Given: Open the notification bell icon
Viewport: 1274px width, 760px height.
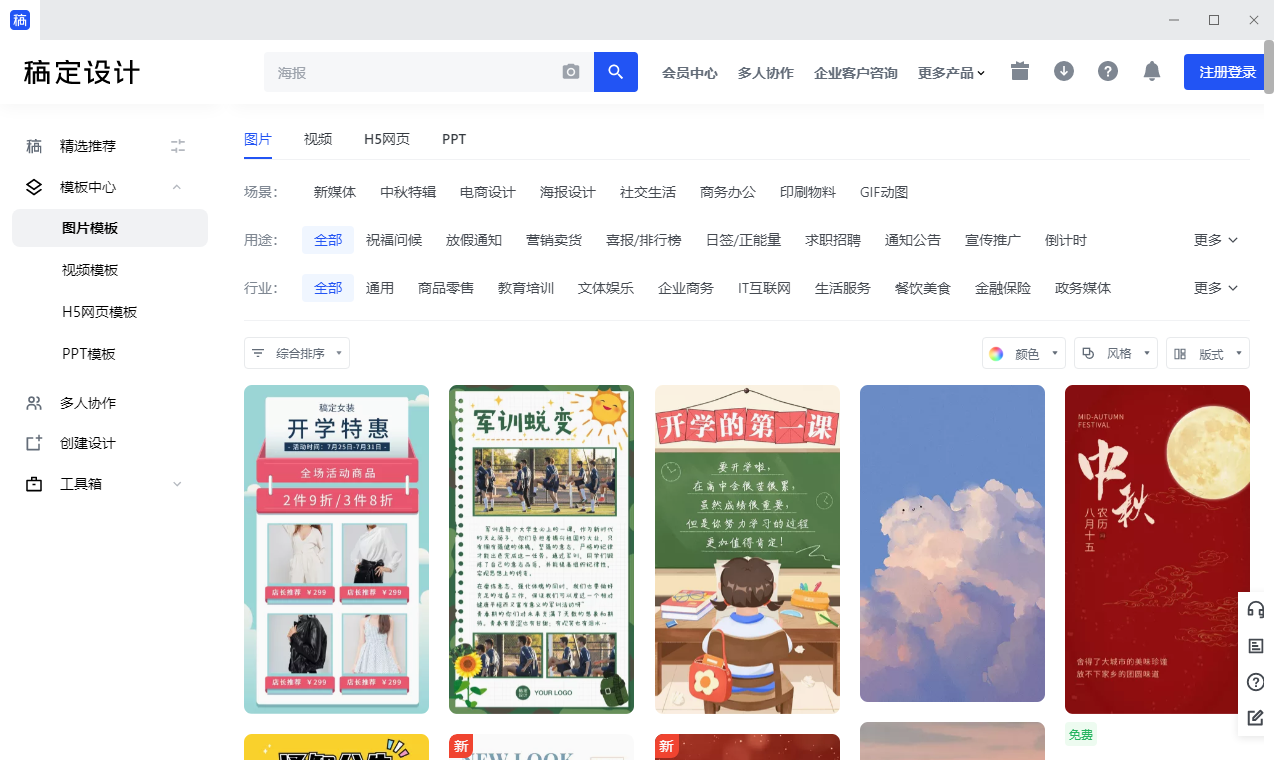Looking at the screenshot, I should [1151, 71].
